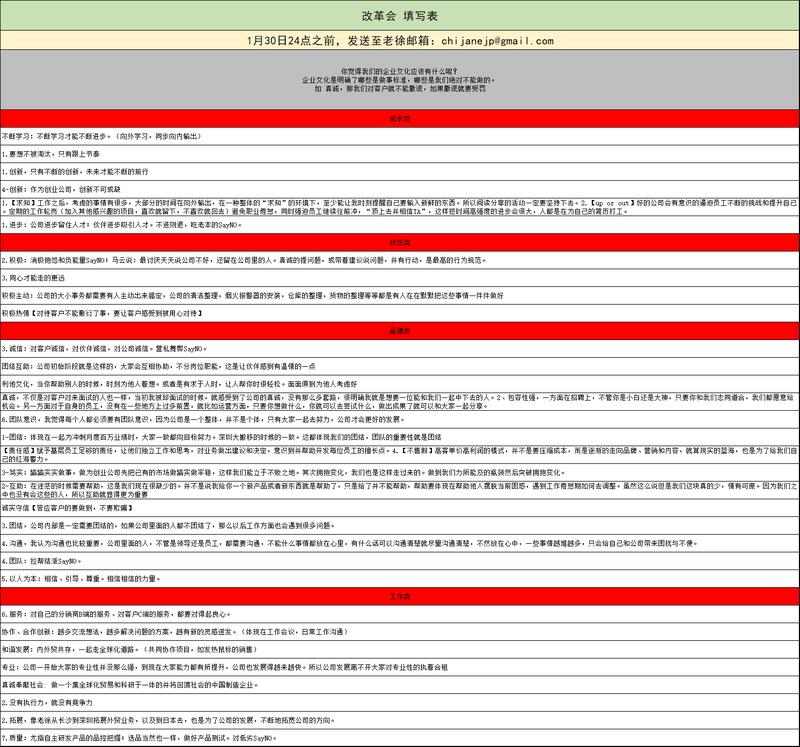
Task: Select the red 品德类 section header
Action: click(x=399, y=329)
